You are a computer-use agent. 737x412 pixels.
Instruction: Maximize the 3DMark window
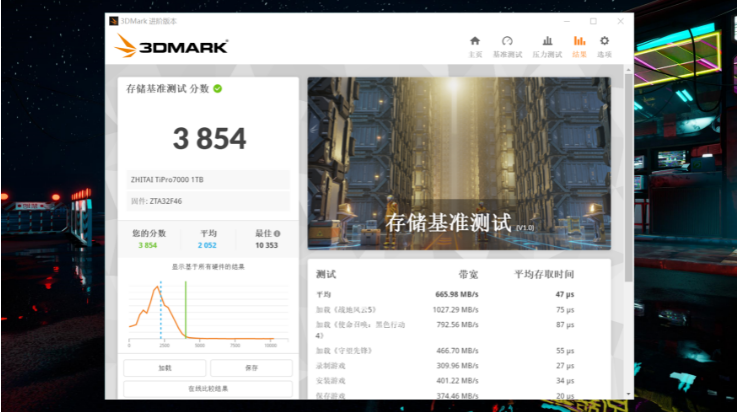pos(593,21)
